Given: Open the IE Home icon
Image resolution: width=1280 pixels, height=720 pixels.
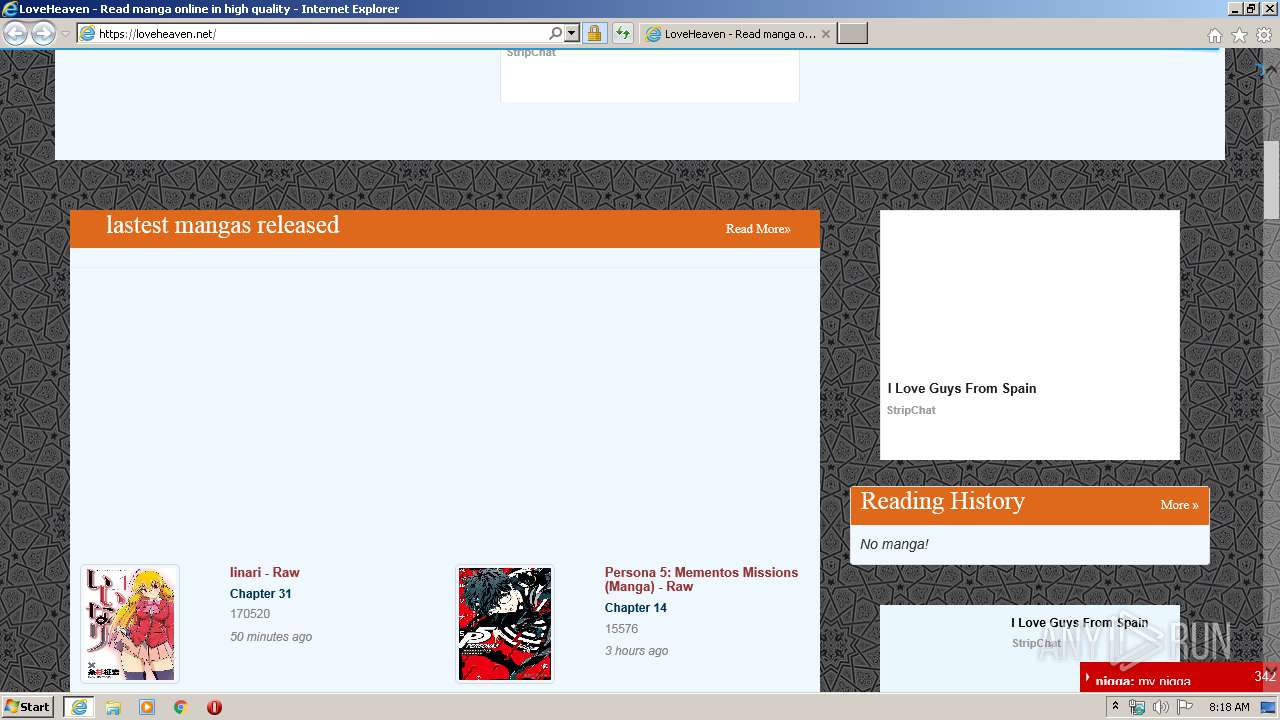Looking at the screenshot, I should pyautogui.click(x=1214, y=35).
